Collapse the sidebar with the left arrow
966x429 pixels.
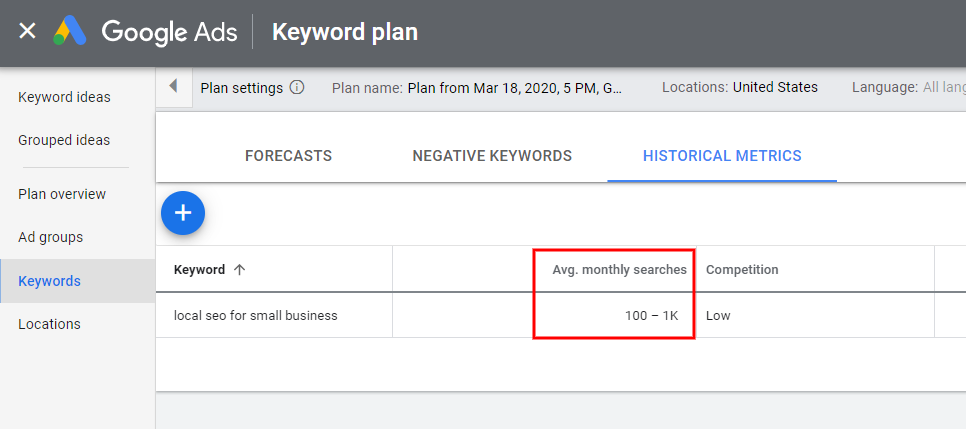tap(173, 87)
